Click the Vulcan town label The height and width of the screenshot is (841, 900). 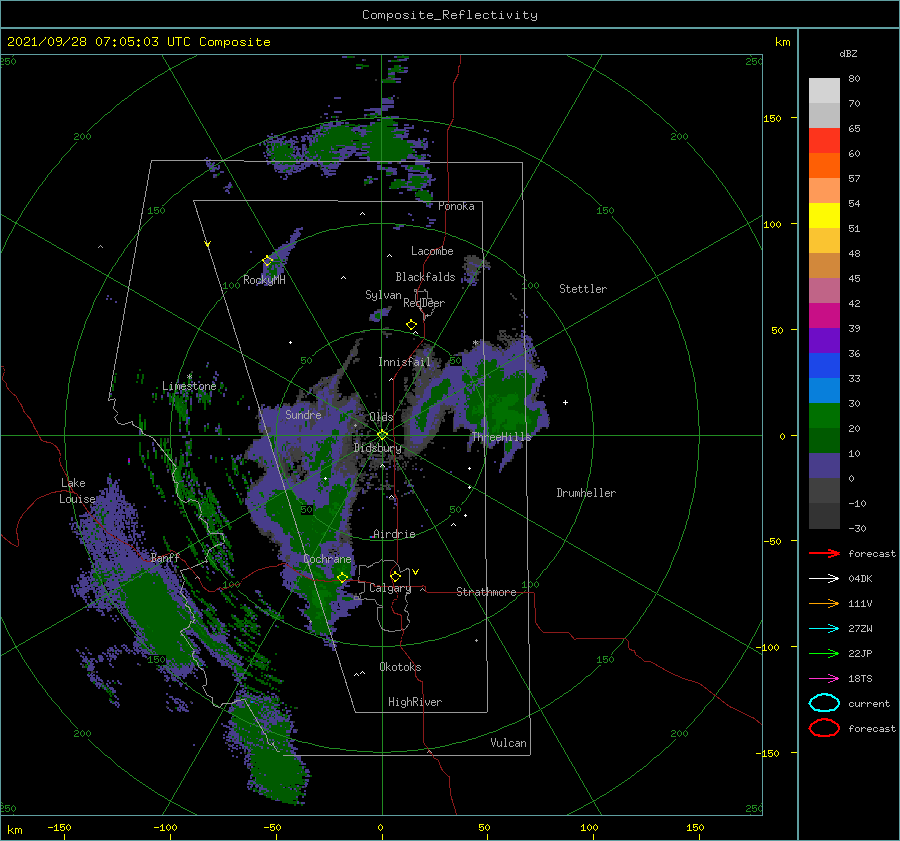pos(508,743)
